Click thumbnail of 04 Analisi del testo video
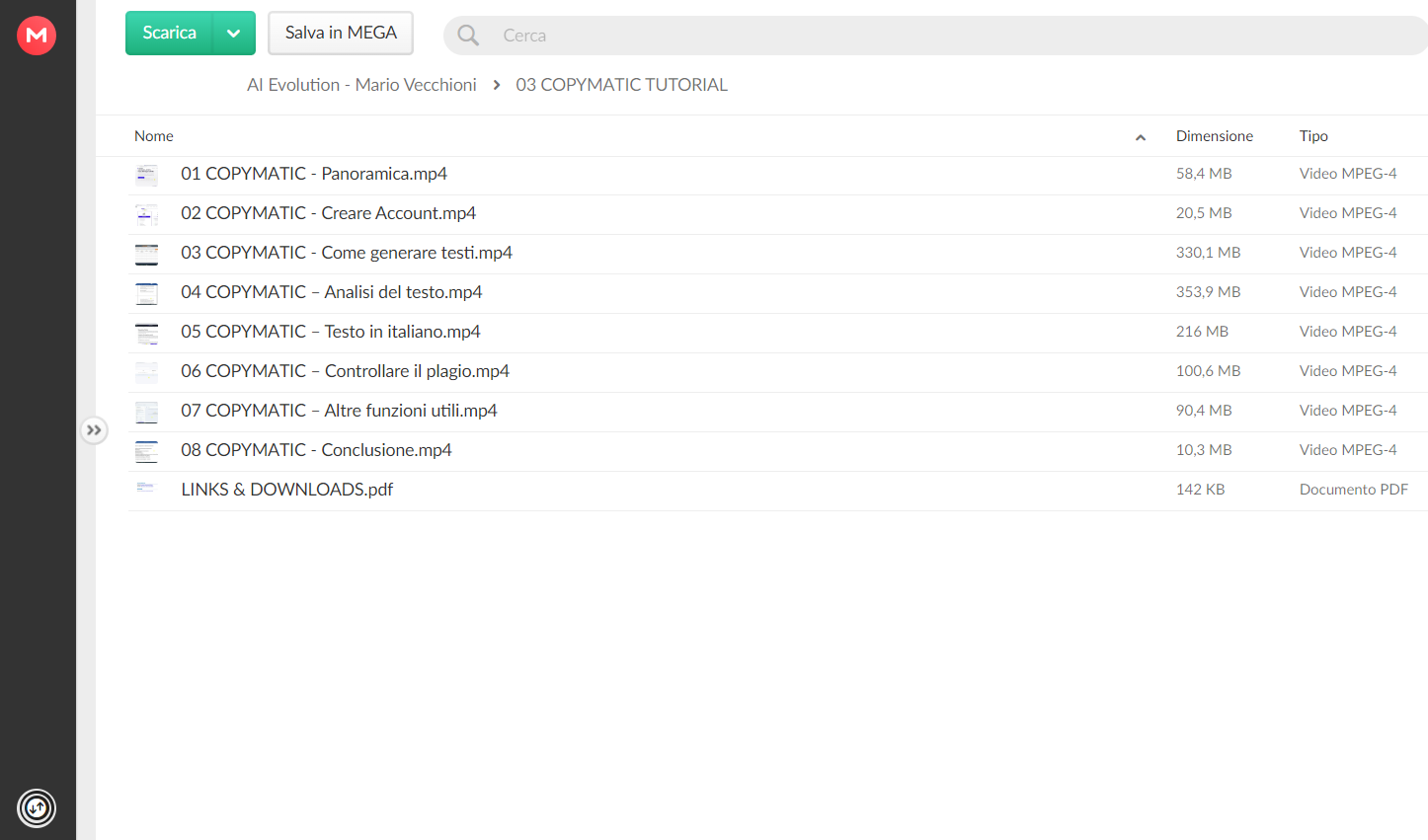1428x840 pixels. coord(146,293)
